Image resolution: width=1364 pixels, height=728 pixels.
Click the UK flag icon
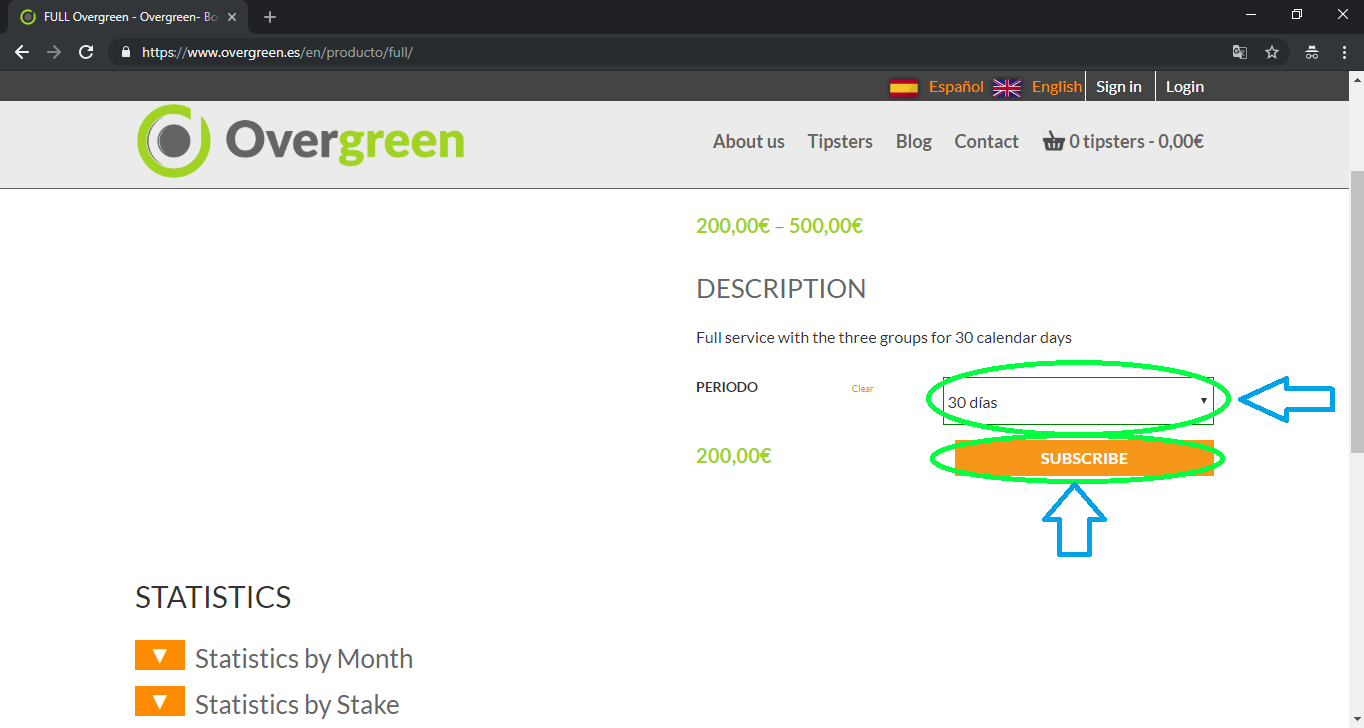tap(1007, 87)
